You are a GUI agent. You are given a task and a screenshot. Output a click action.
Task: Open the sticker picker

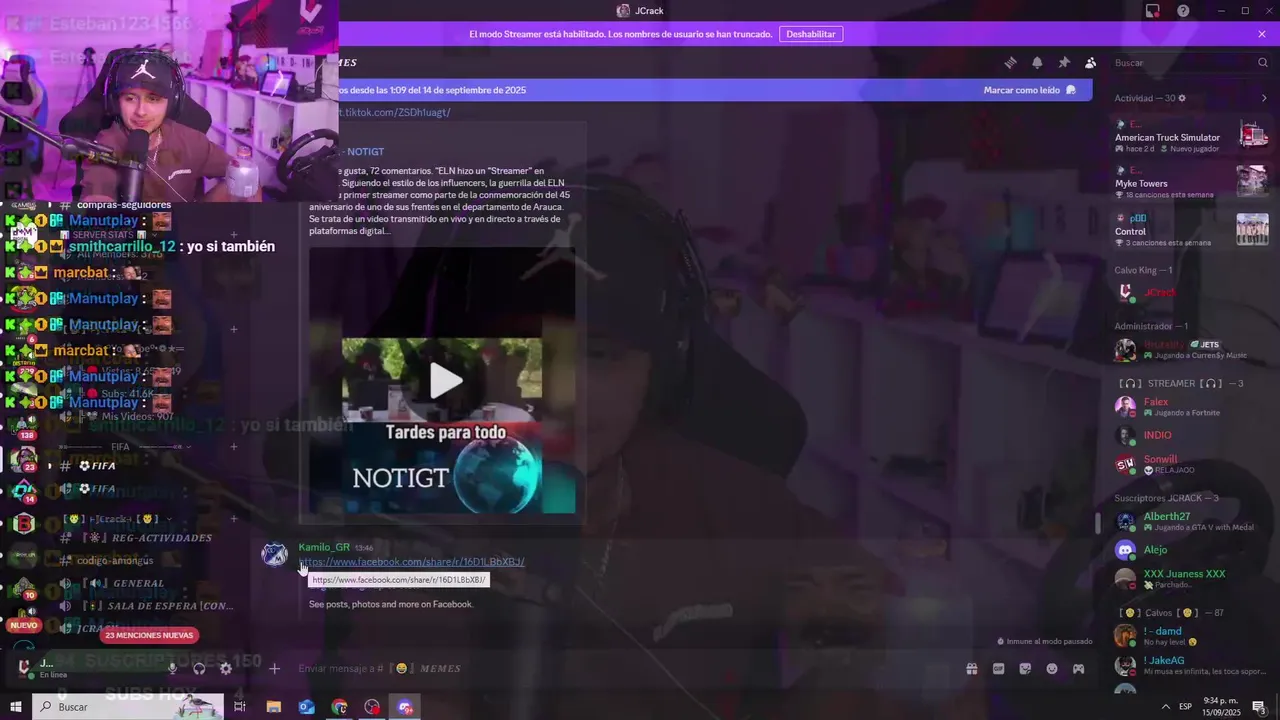click(x=1025, y=669)
